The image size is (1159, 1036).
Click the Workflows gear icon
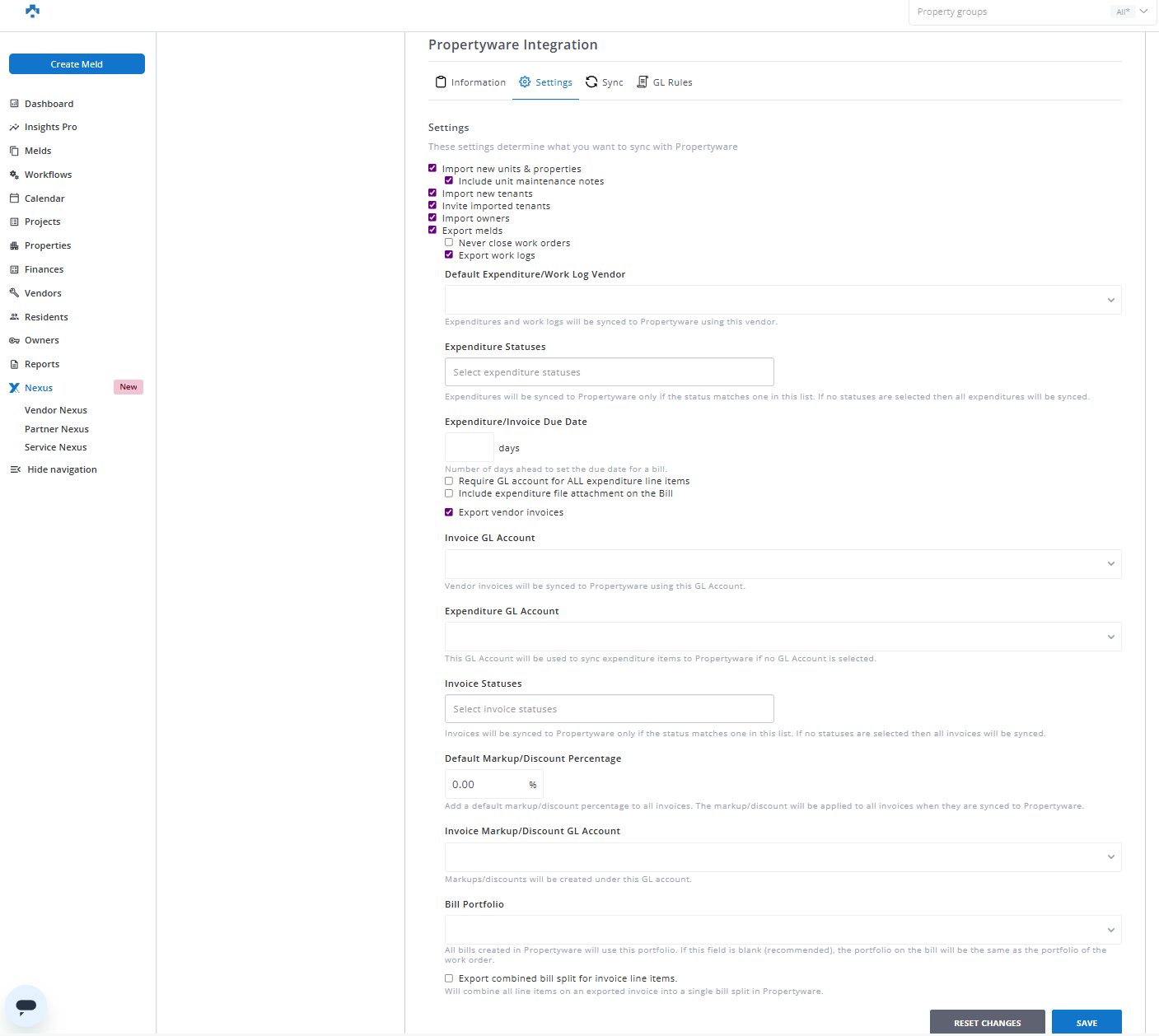point(14,175)
